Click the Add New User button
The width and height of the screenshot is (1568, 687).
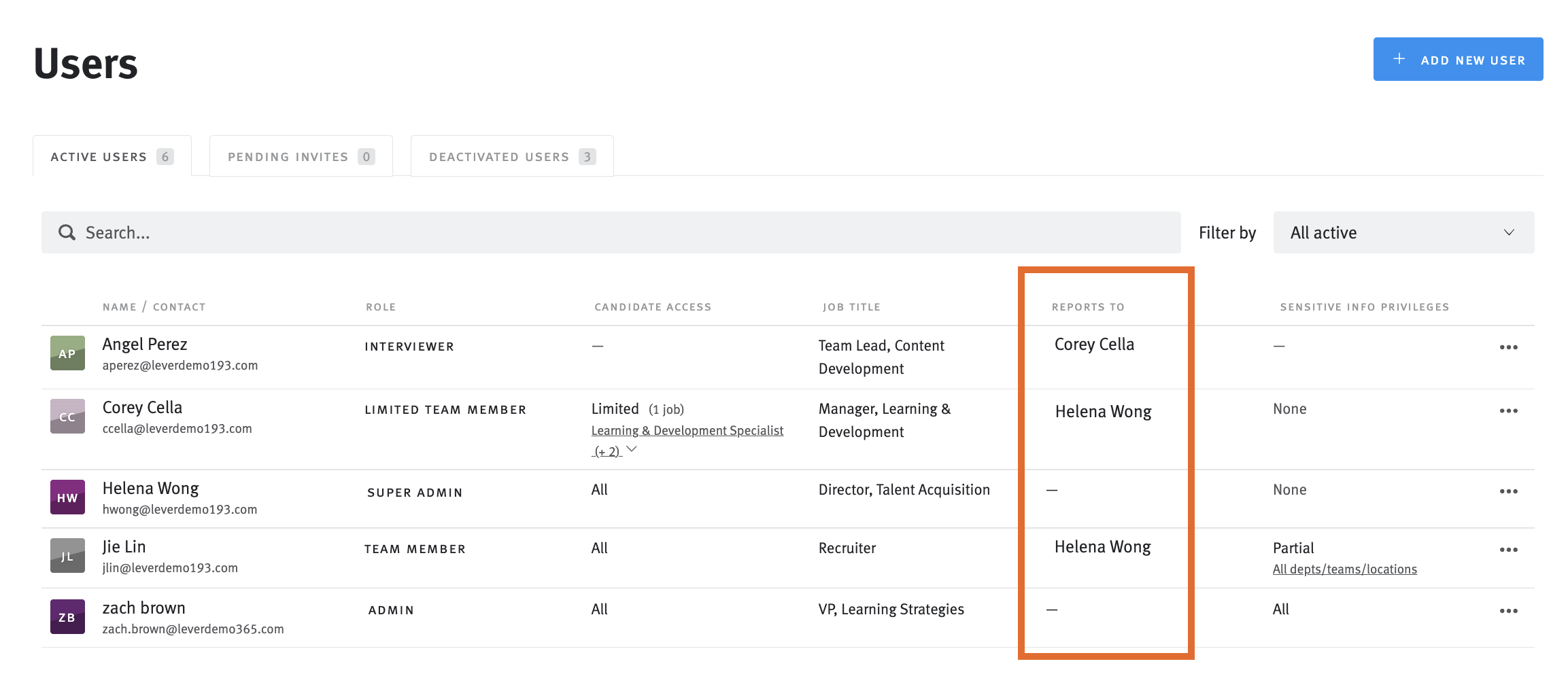click(1457, 59)
